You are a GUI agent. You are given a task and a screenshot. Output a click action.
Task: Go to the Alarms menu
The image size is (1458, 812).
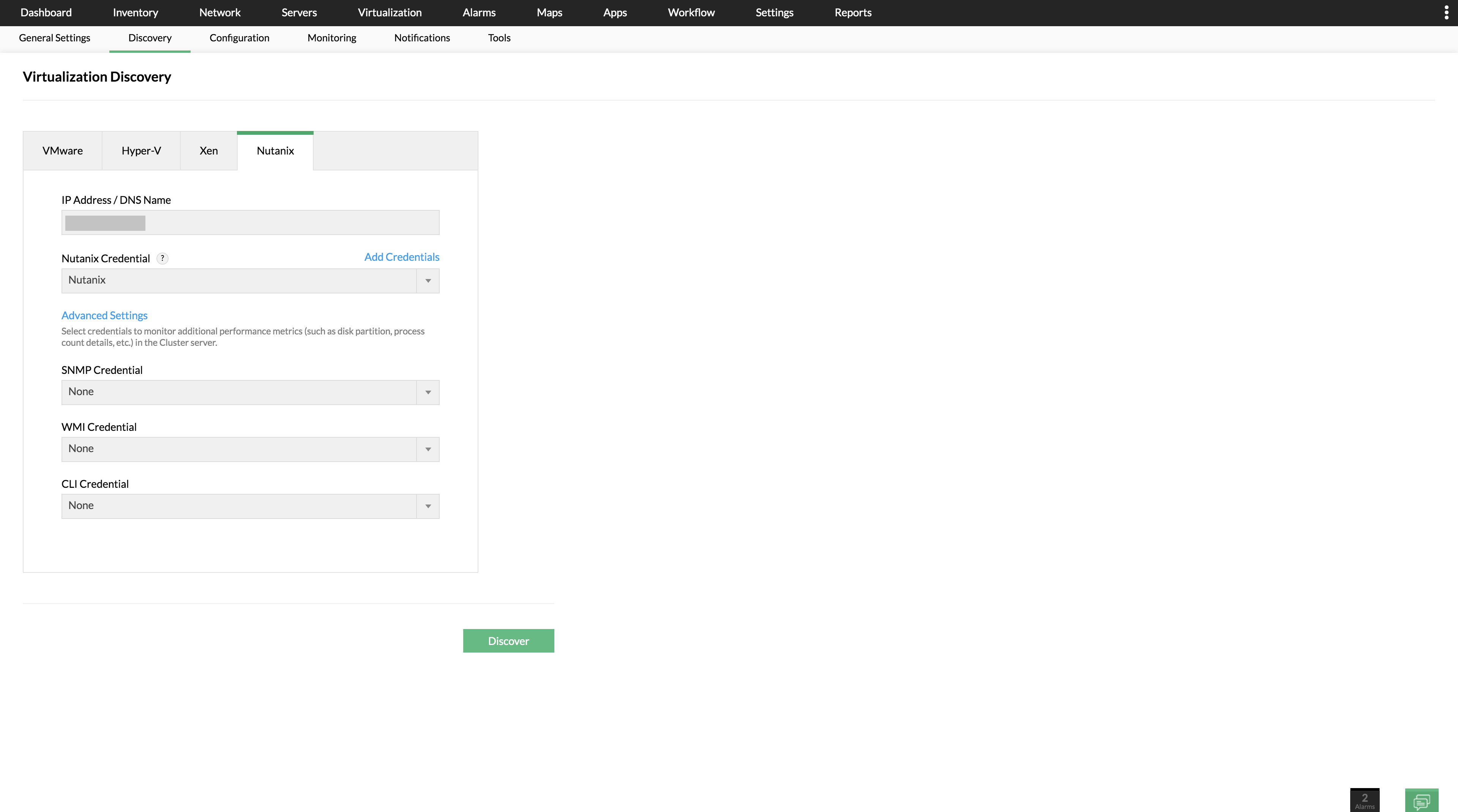pos(479,13)
